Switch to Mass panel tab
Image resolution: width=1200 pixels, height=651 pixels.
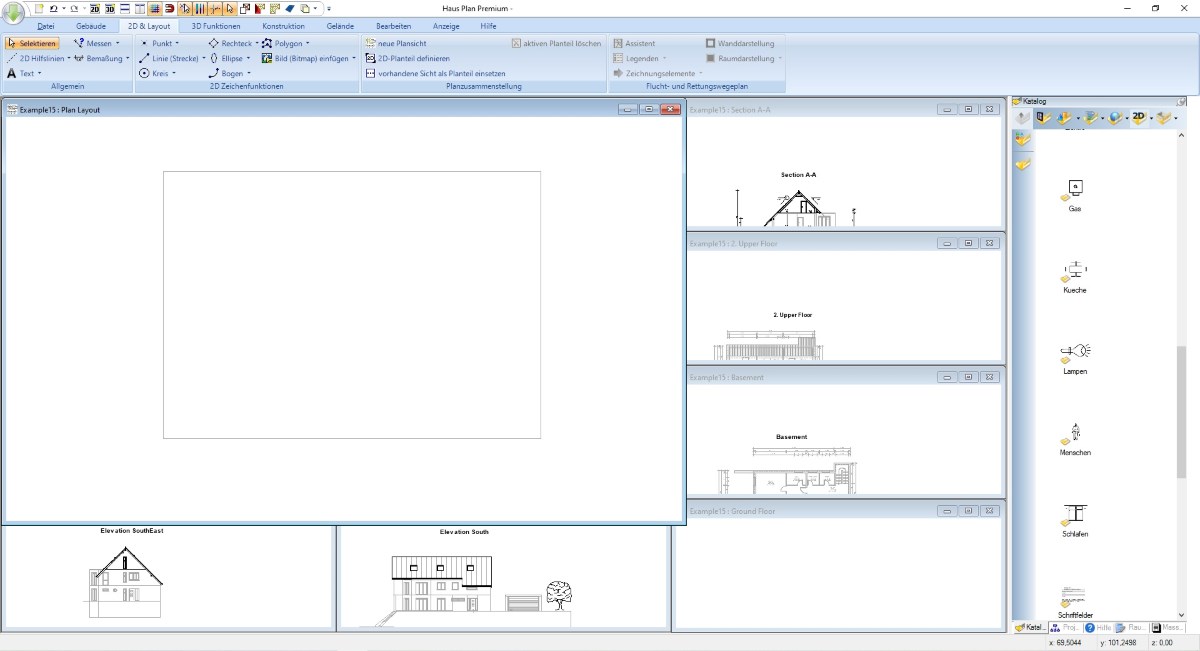pyautogui.click(x=1168, y=628)
